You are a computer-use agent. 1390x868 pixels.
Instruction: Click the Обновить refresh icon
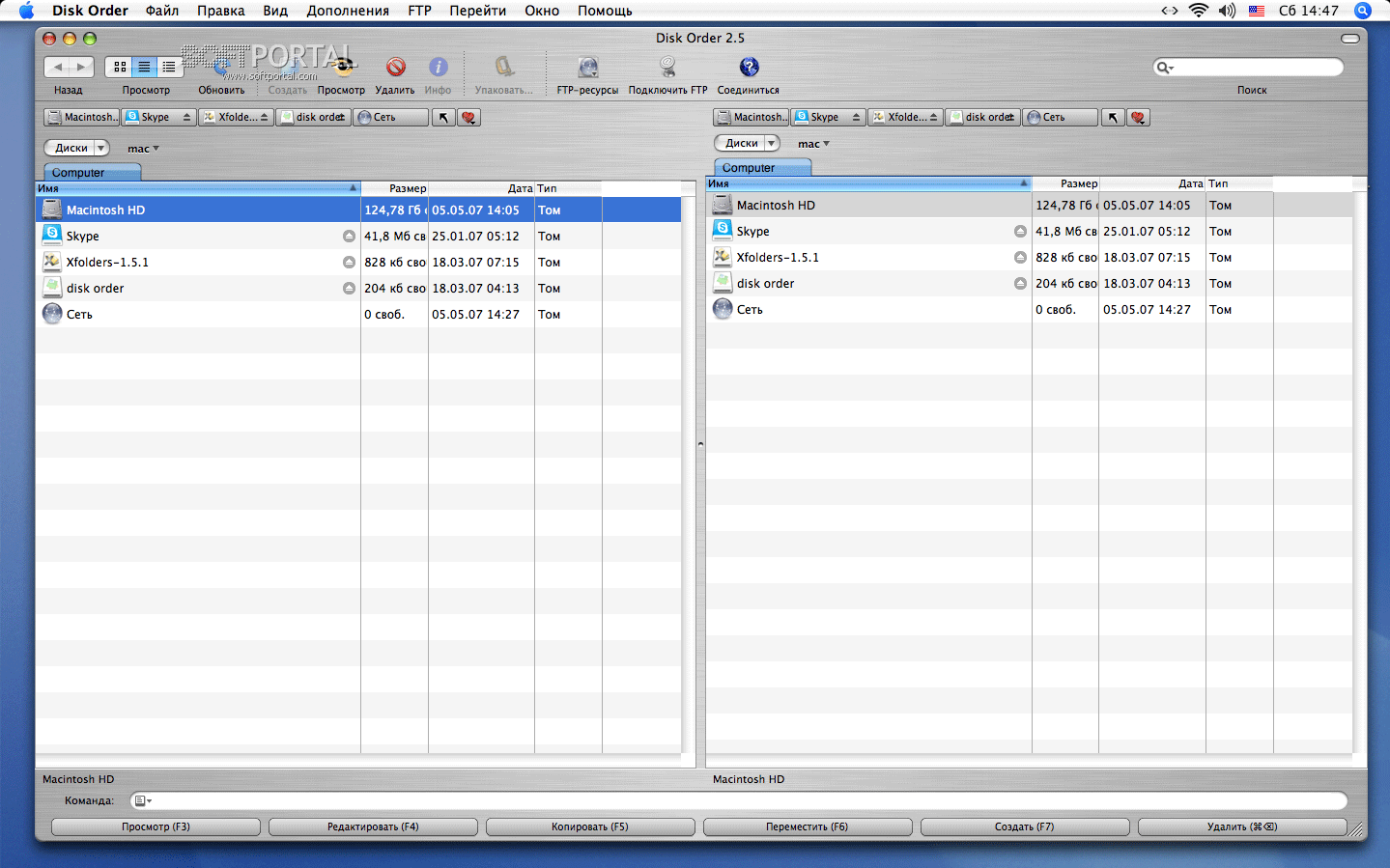point(221,67)
